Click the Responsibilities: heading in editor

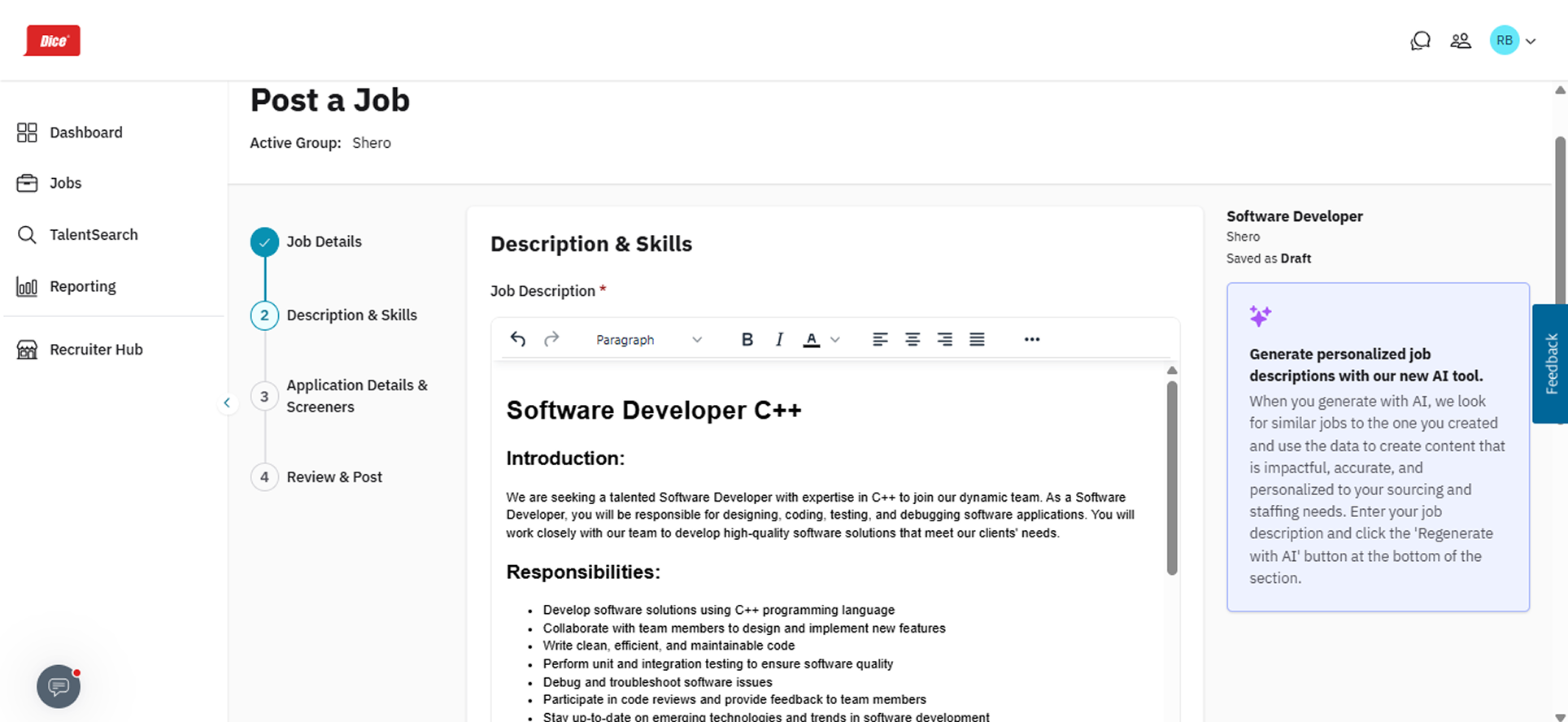(x=583, y=572)
